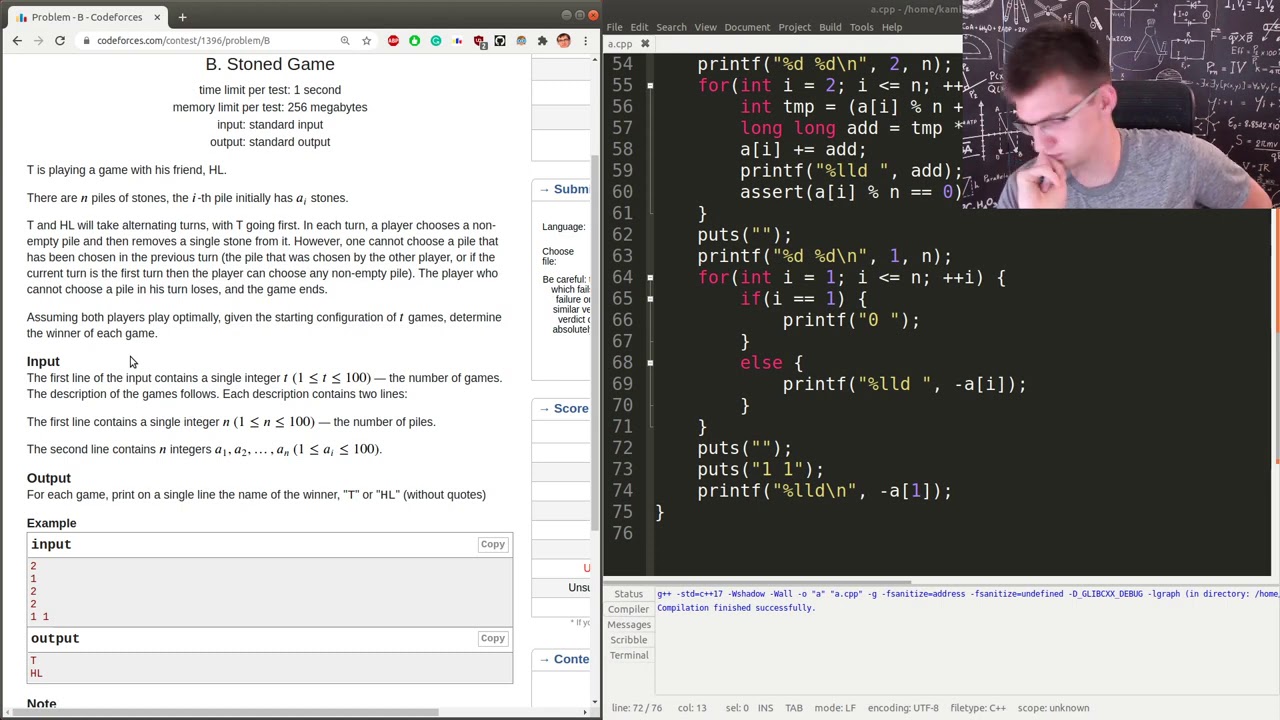Open the Edit menu in Geany
This screenshot has height=720, width=1280.
pos(639,27)
